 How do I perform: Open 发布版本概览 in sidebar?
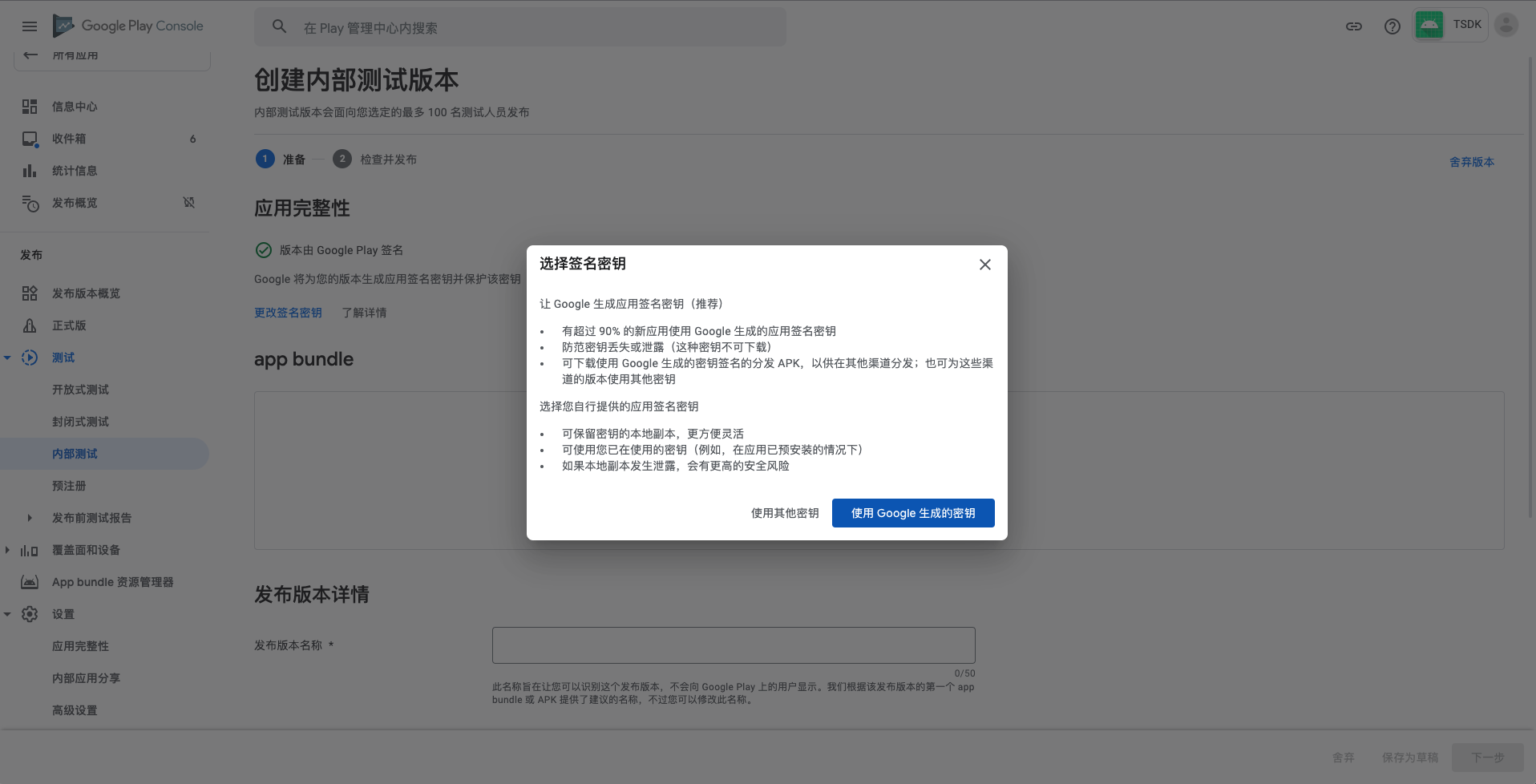tap(86, 293)
